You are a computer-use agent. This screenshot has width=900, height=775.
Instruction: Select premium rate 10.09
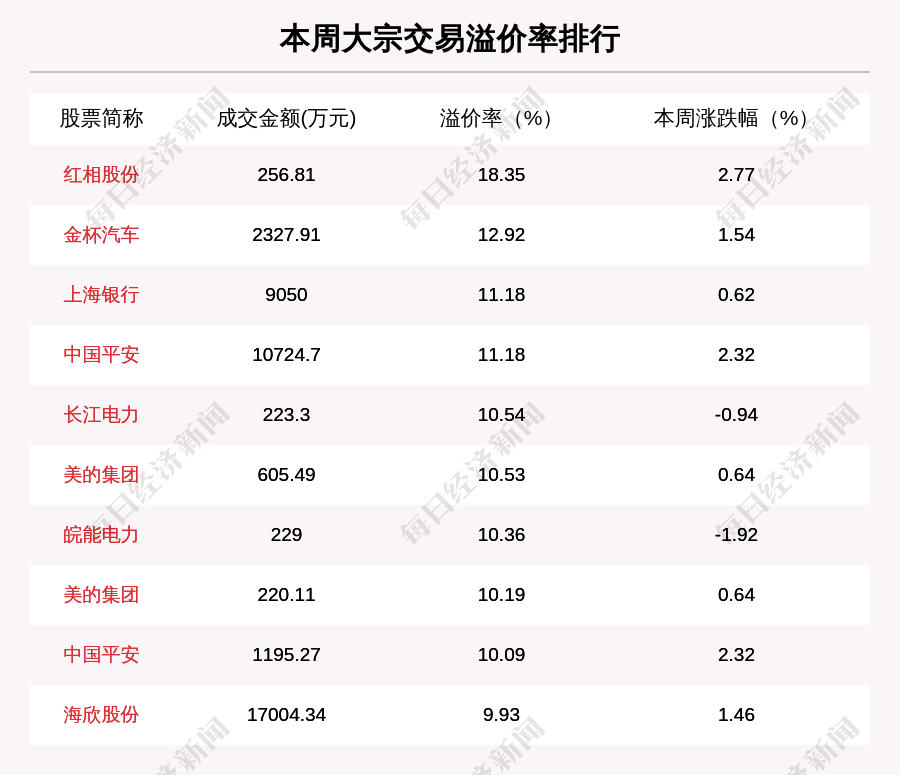coord(502,654)
